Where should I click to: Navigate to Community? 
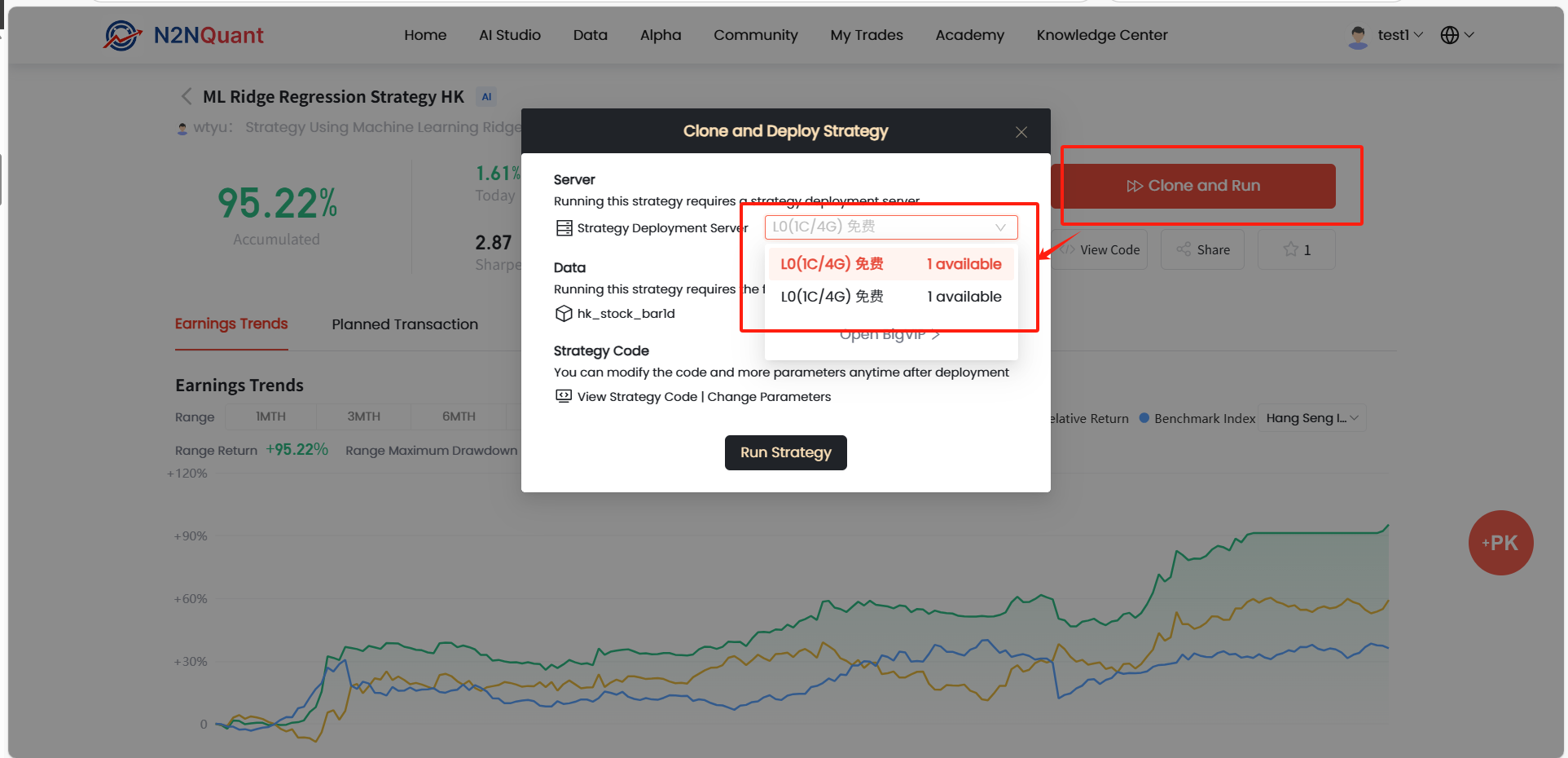pyautogui.click(x=756, y=35)
